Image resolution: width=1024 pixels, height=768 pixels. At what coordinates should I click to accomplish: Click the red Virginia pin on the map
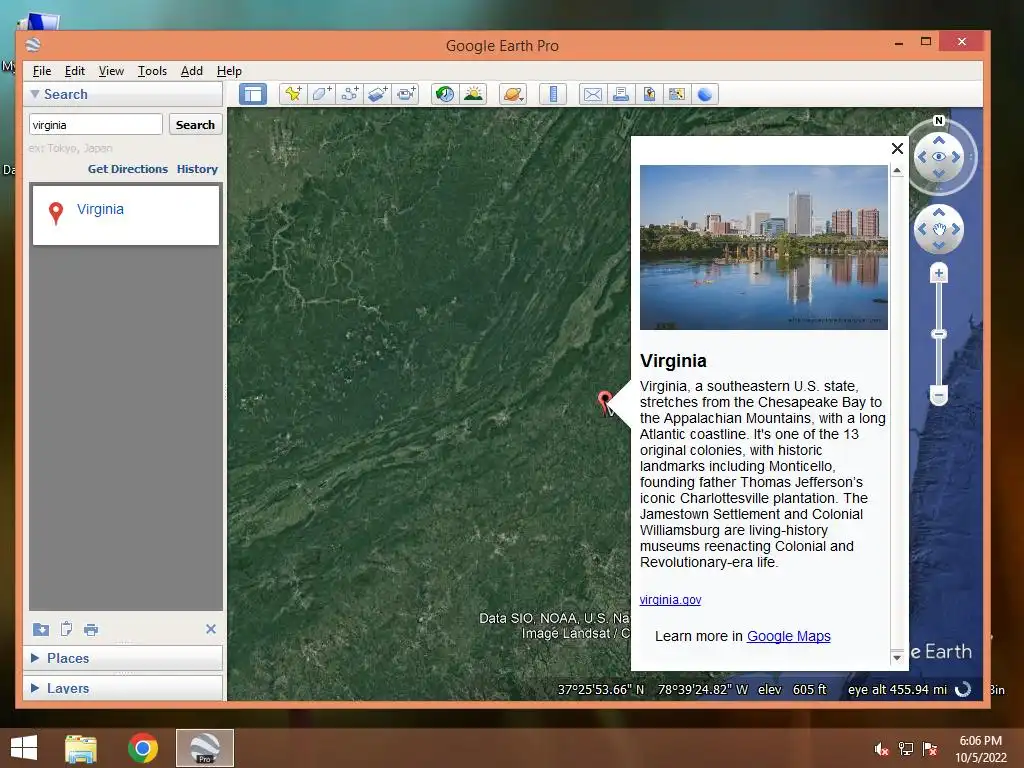tap(605, 401)
